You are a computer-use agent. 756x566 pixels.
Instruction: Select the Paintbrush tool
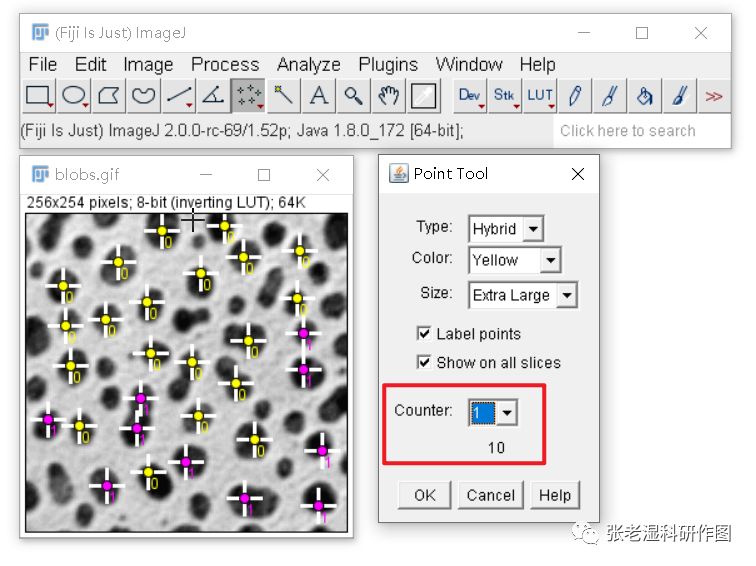pyautogui.click(x=609, y=96)
